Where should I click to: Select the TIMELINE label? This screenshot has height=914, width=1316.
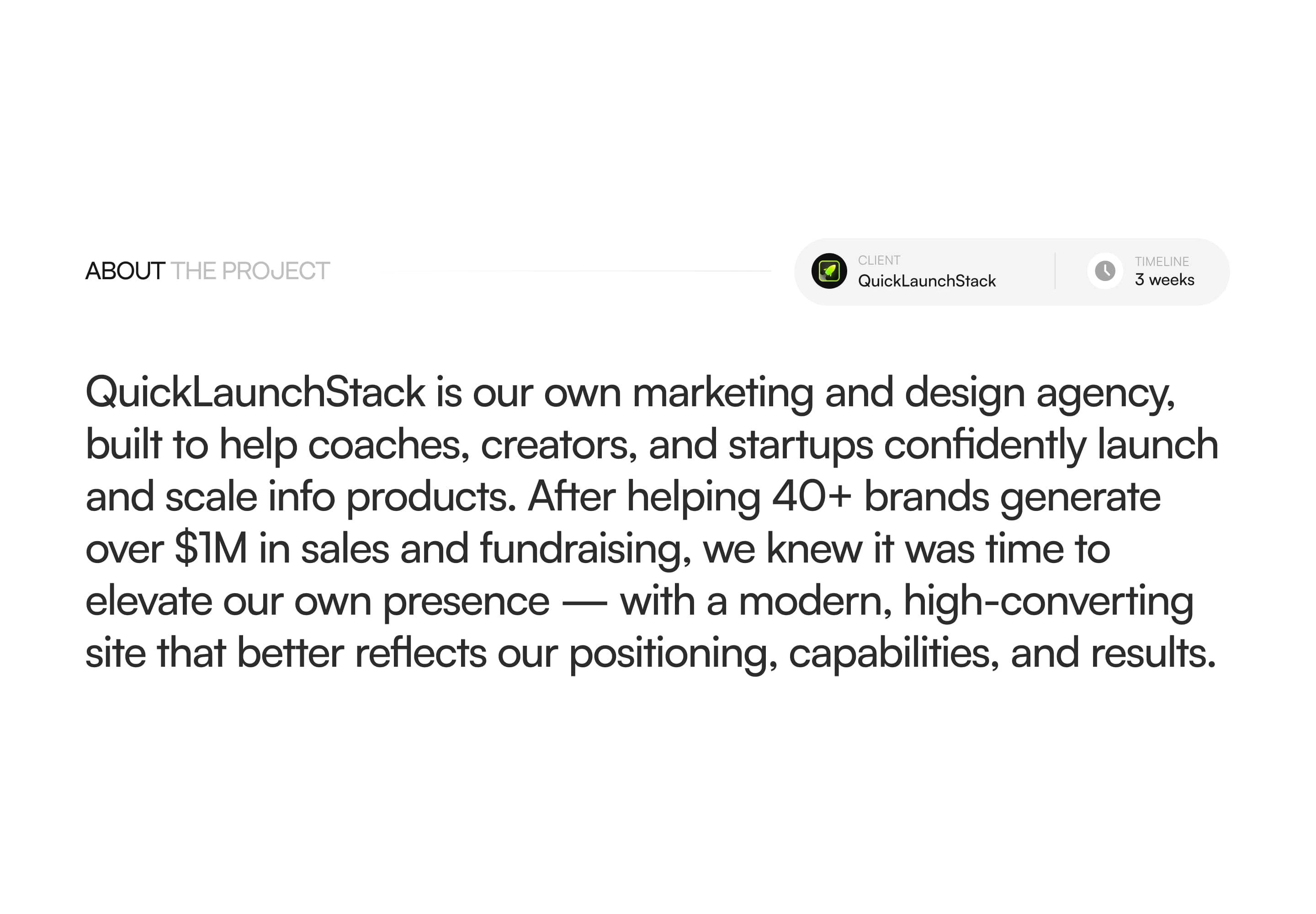click(x=1162, y=262)
